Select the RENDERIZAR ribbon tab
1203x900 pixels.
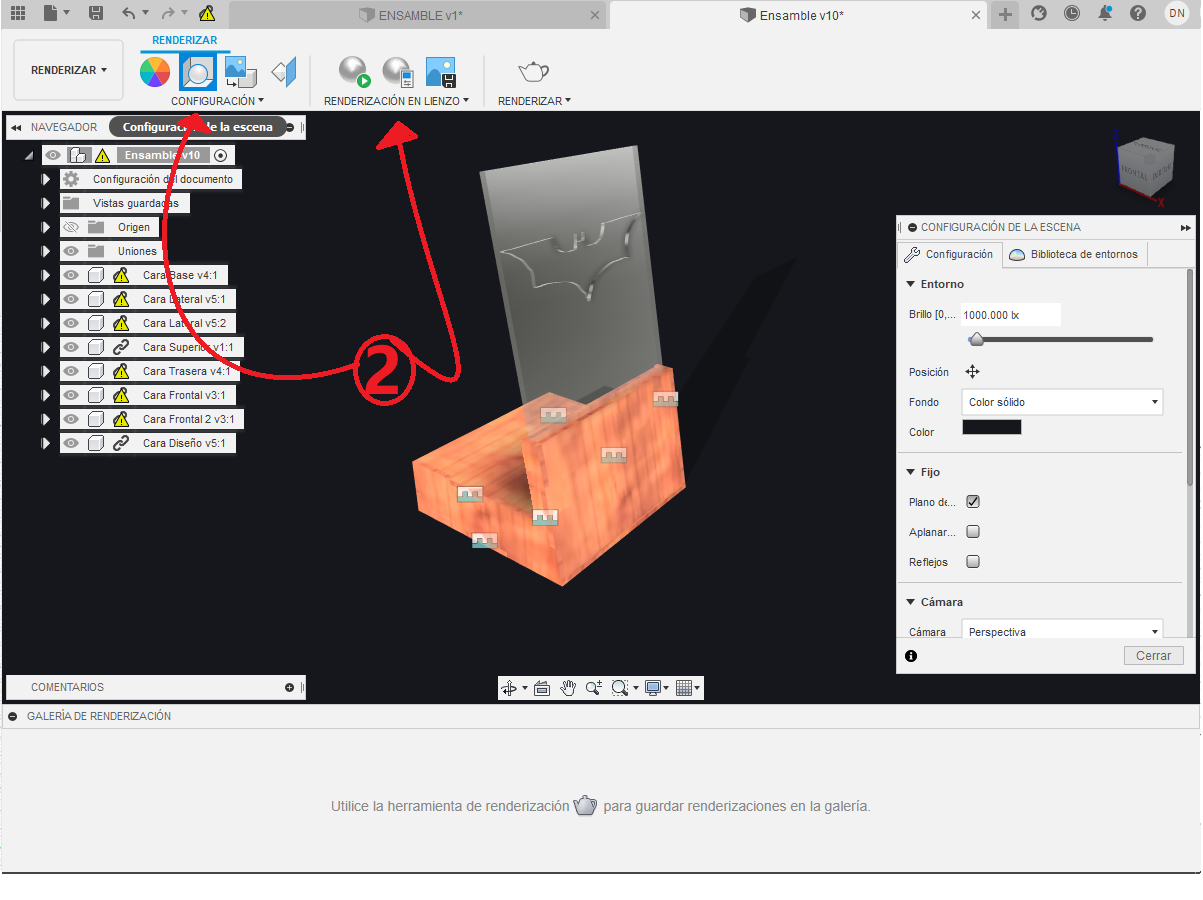[184, 40]
